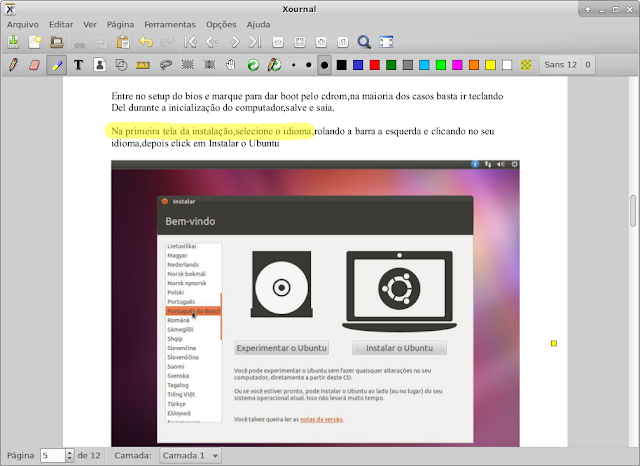Pick the red color swatch
This screenshot has width=640, height=466.
click(x=375, y=65)
